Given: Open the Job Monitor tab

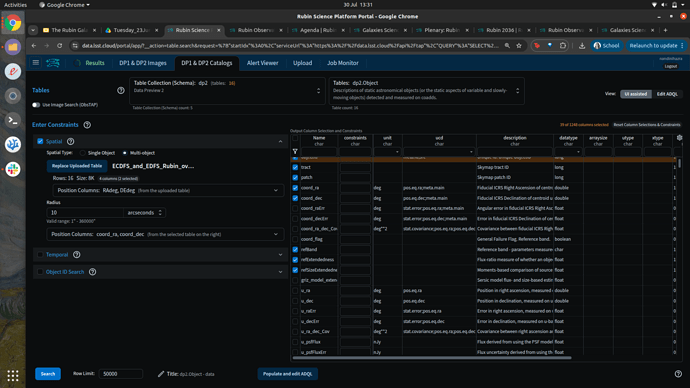Looking at the screenshot, I should 342,63.
